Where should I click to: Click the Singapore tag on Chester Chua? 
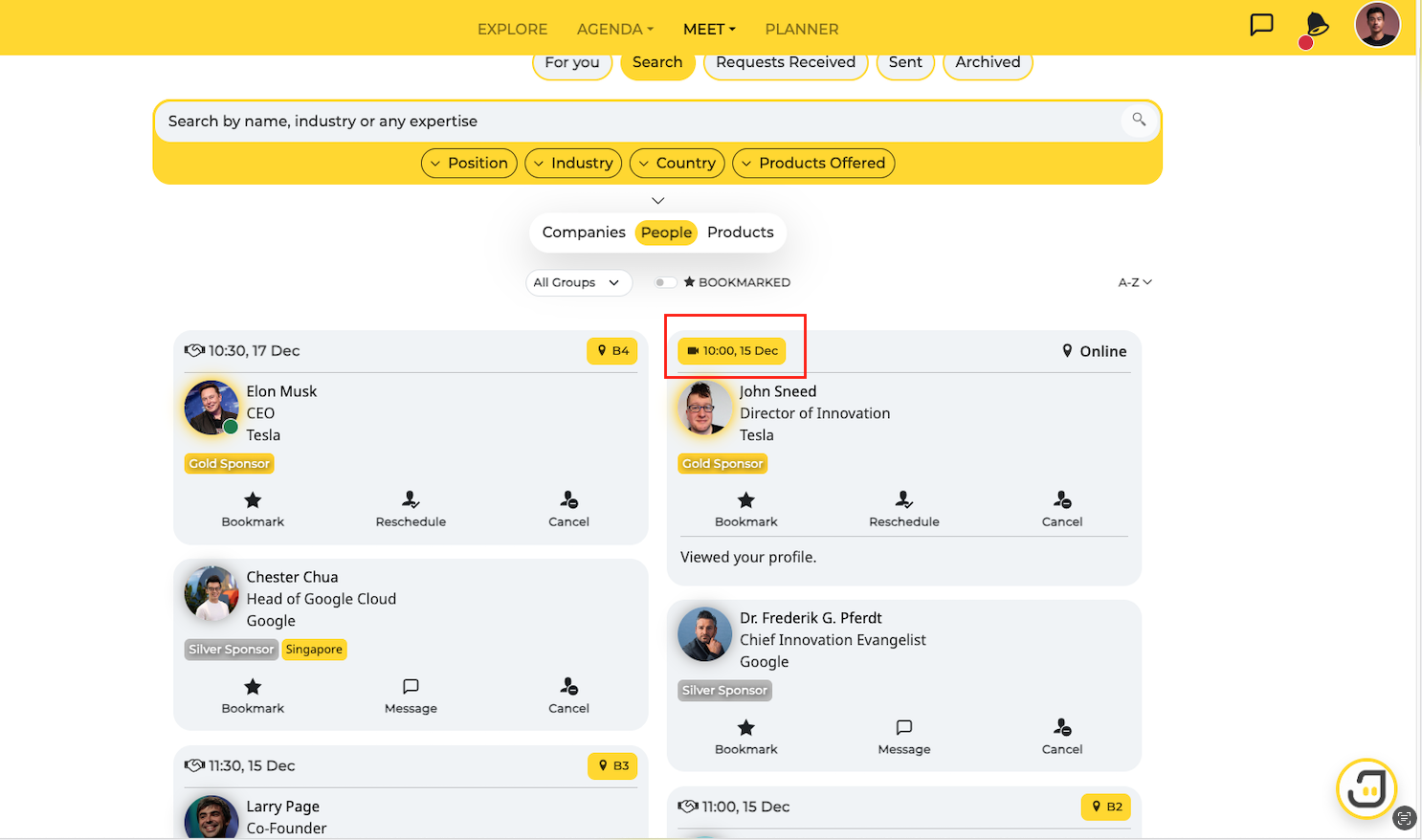[x=314, y=650]
